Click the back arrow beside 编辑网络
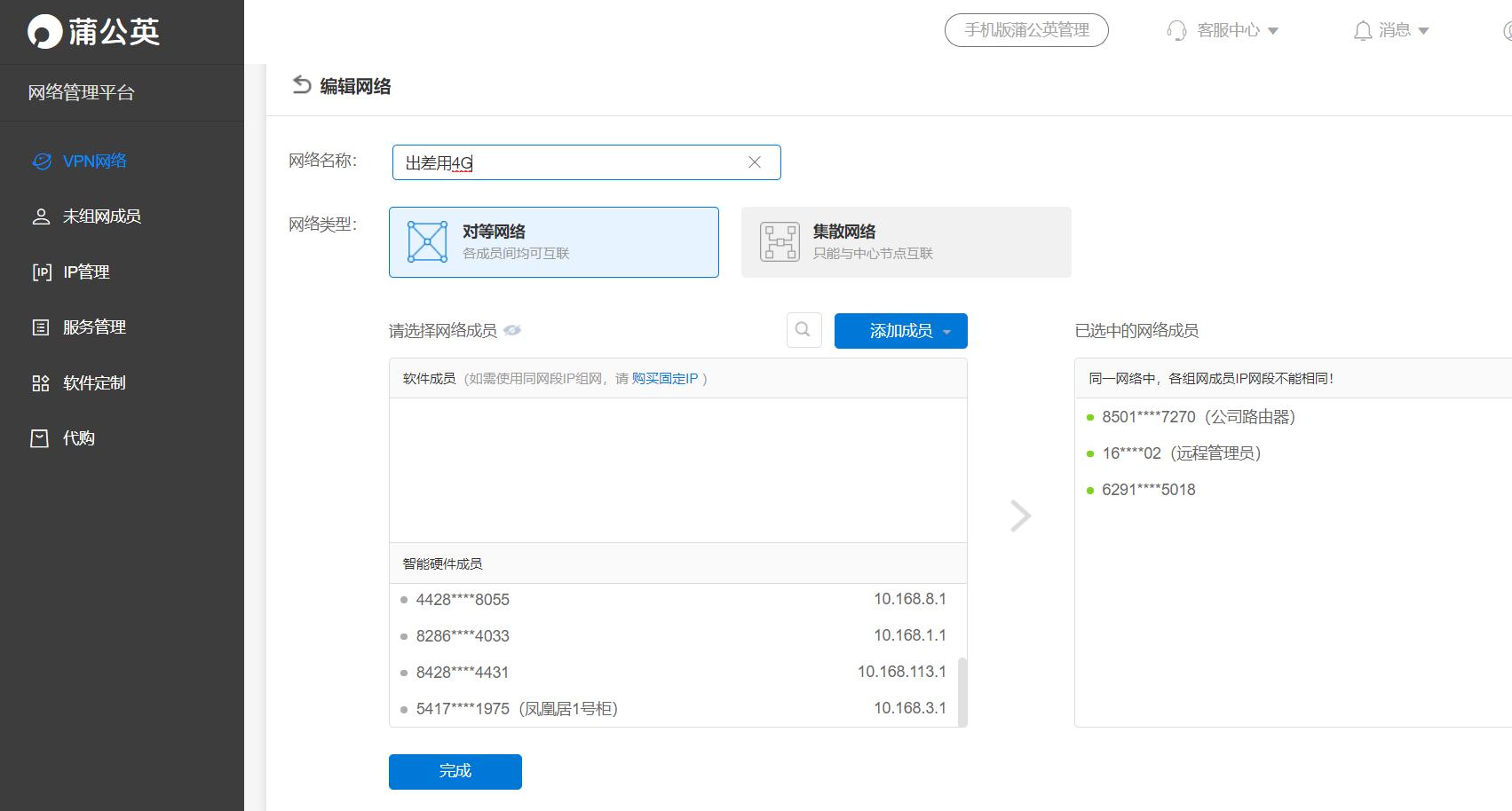 [x=302, y=85]
